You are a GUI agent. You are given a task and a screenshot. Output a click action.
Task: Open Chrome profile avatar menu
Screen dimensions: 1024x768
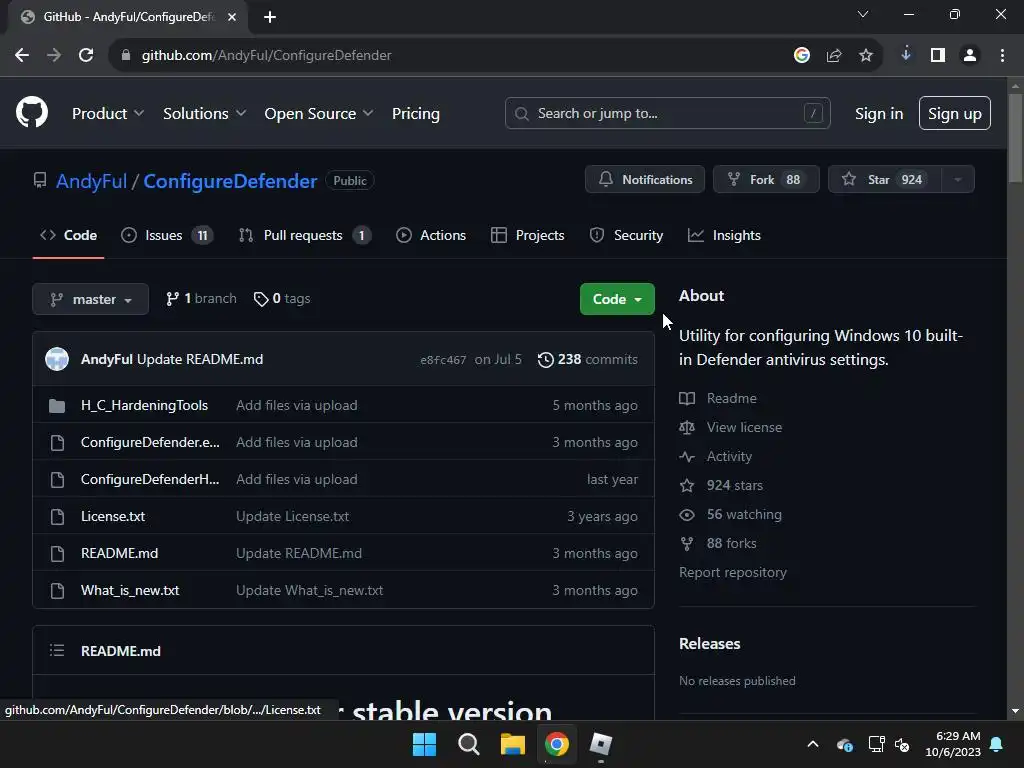pos(970,56)
